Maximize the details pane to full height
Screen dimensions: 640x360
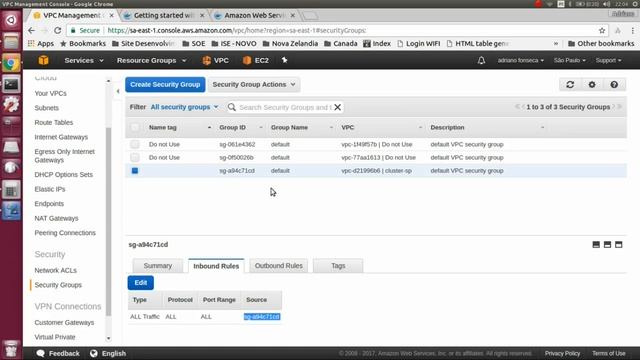(x=619, y=244)
